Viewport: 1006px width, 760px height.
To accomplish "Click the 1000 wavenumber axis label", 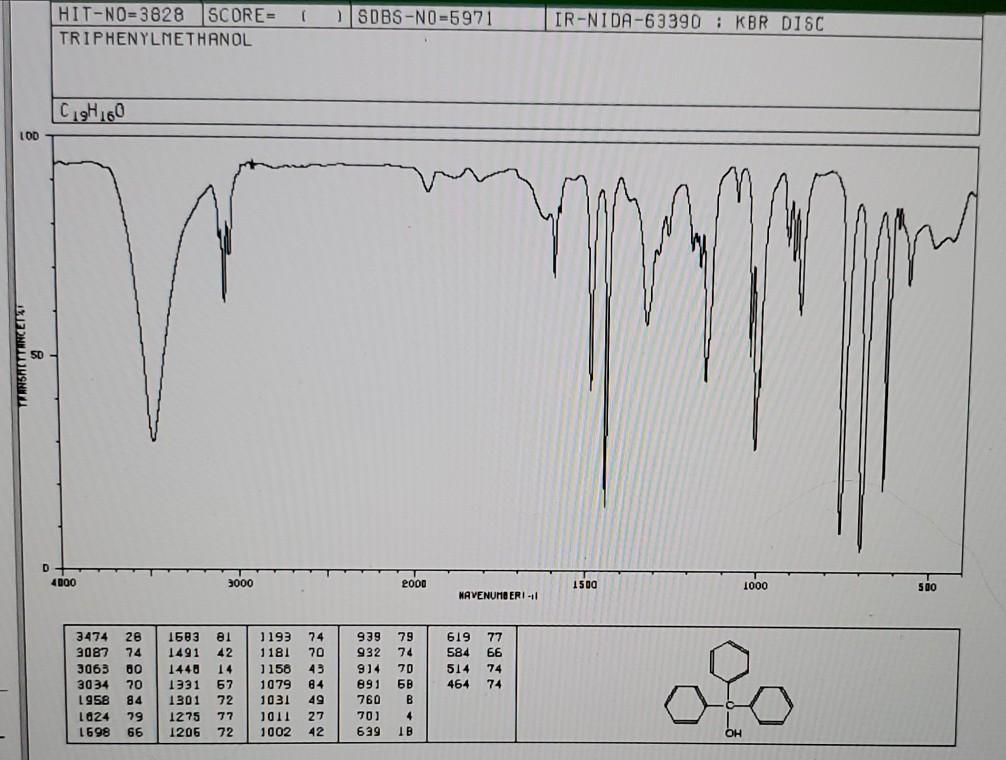I will pyautogui.click(x=755, y=586).
